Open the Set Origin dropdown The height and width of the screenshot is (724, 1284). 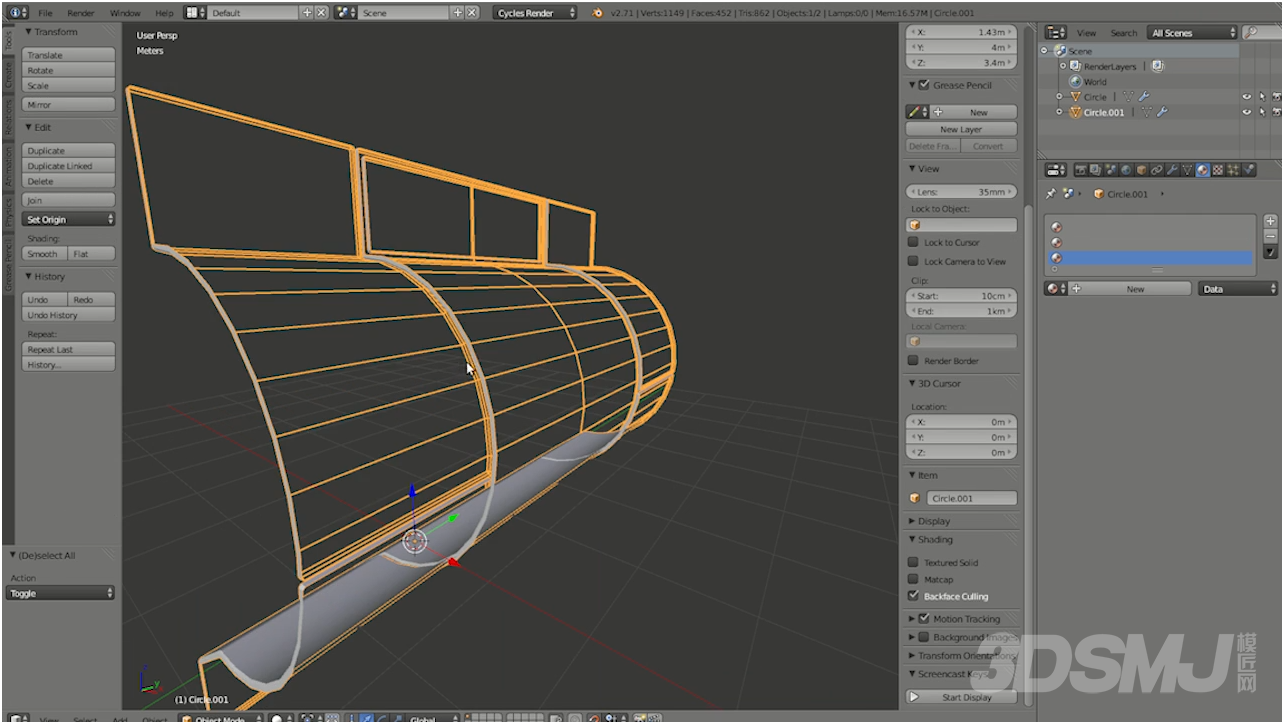(x=69, y=219)
